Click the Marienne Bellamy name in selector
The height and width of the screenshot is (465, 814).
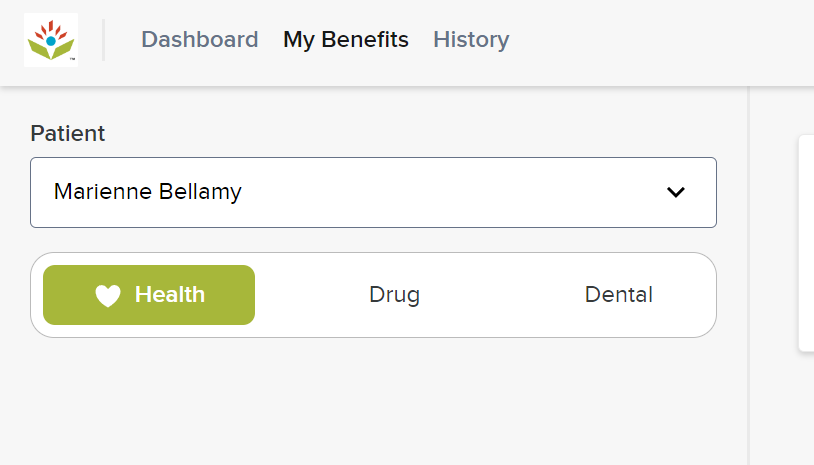148,192
